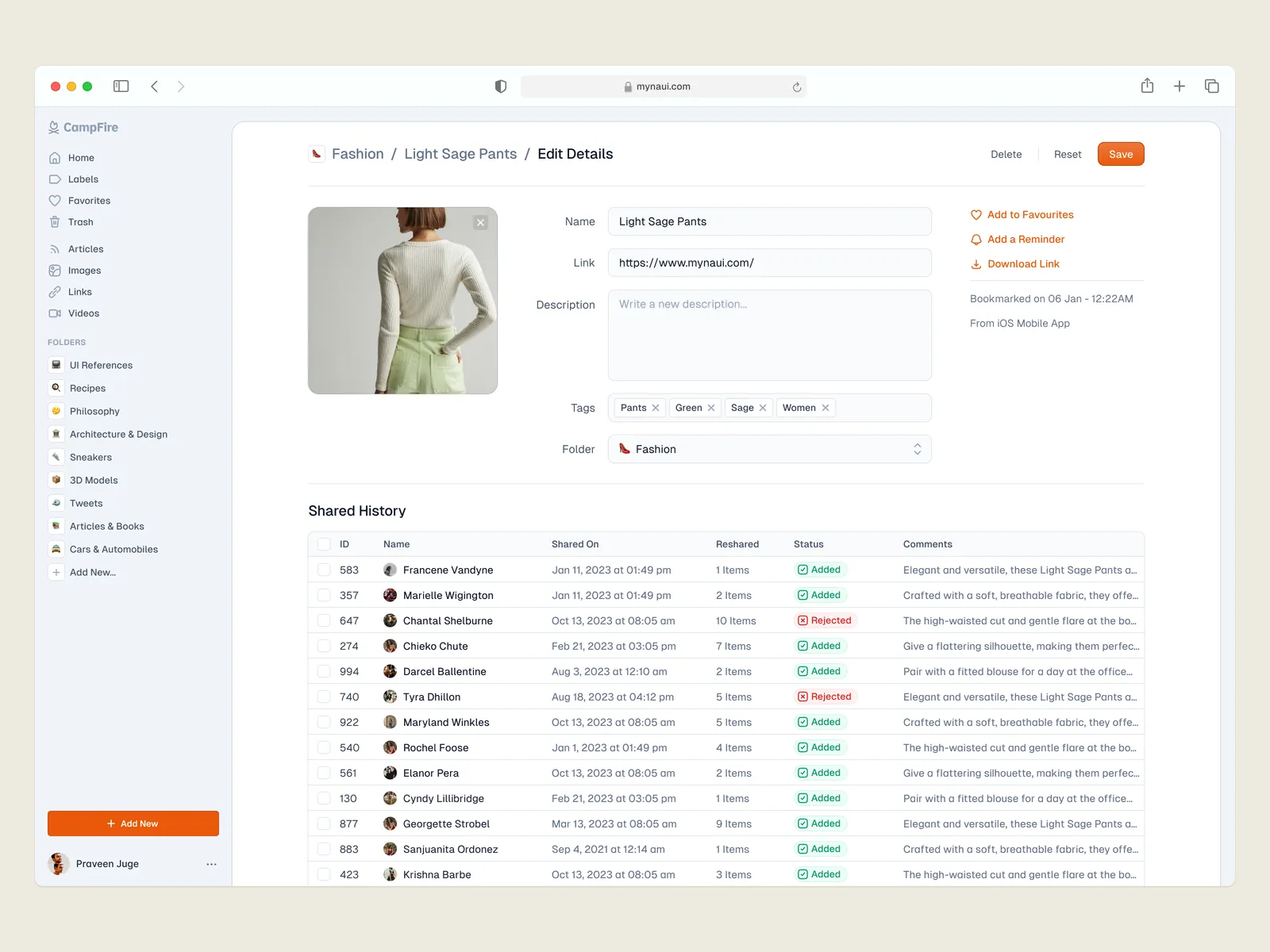Open the privacy shield icon
The image size is (1270, 952).
pos(501,86)
